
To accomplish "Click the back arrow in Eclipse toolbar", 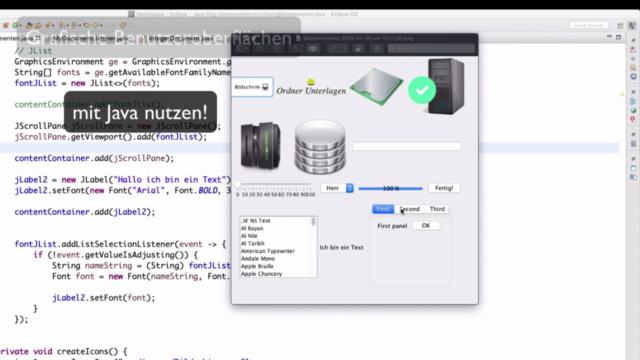I will click(x=96, y=25).
